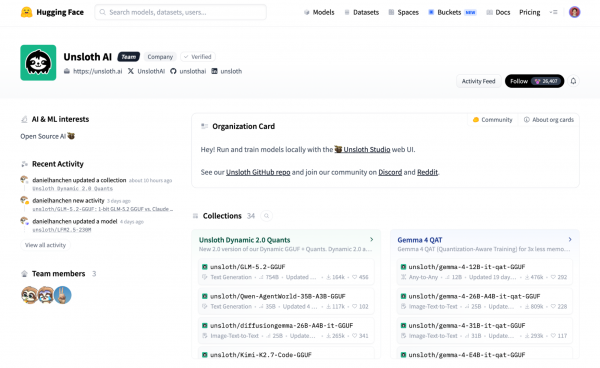Open About org cards info
Image resolution: width=600 pixels, height=368 pixels.
tap(549, 120)
